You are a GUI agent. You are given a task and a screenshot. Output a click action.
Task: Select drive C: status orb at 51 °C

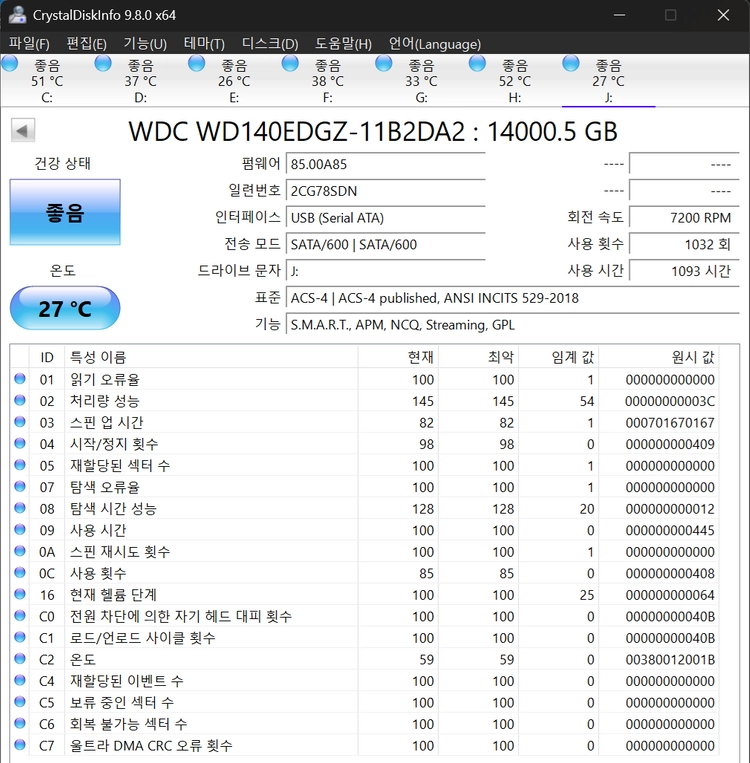pyautogui.click(x=9, y=64)
